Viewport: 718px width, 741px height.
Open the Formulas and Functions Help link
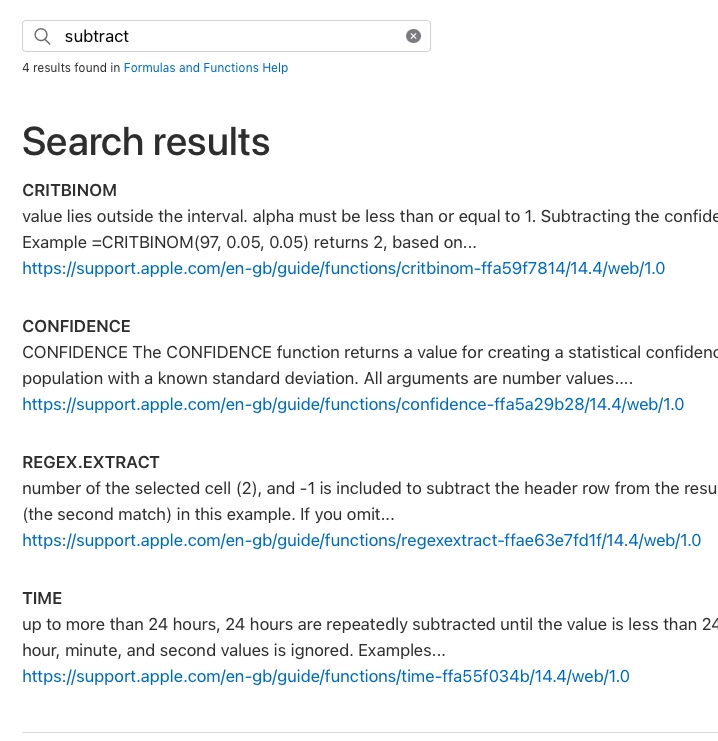(205, 68)
